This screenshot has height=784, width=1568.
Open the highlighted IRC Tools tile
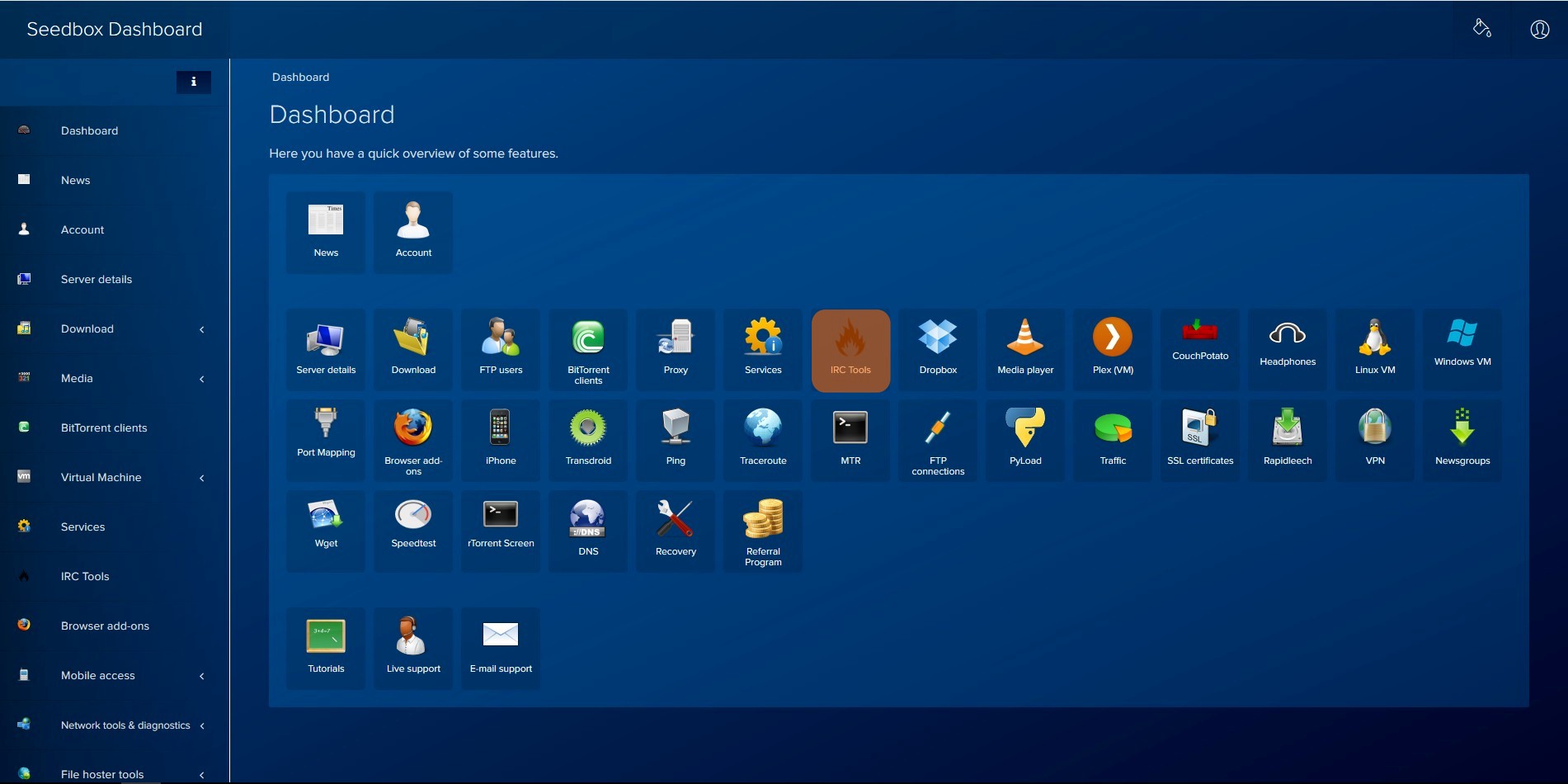(850, 350)
